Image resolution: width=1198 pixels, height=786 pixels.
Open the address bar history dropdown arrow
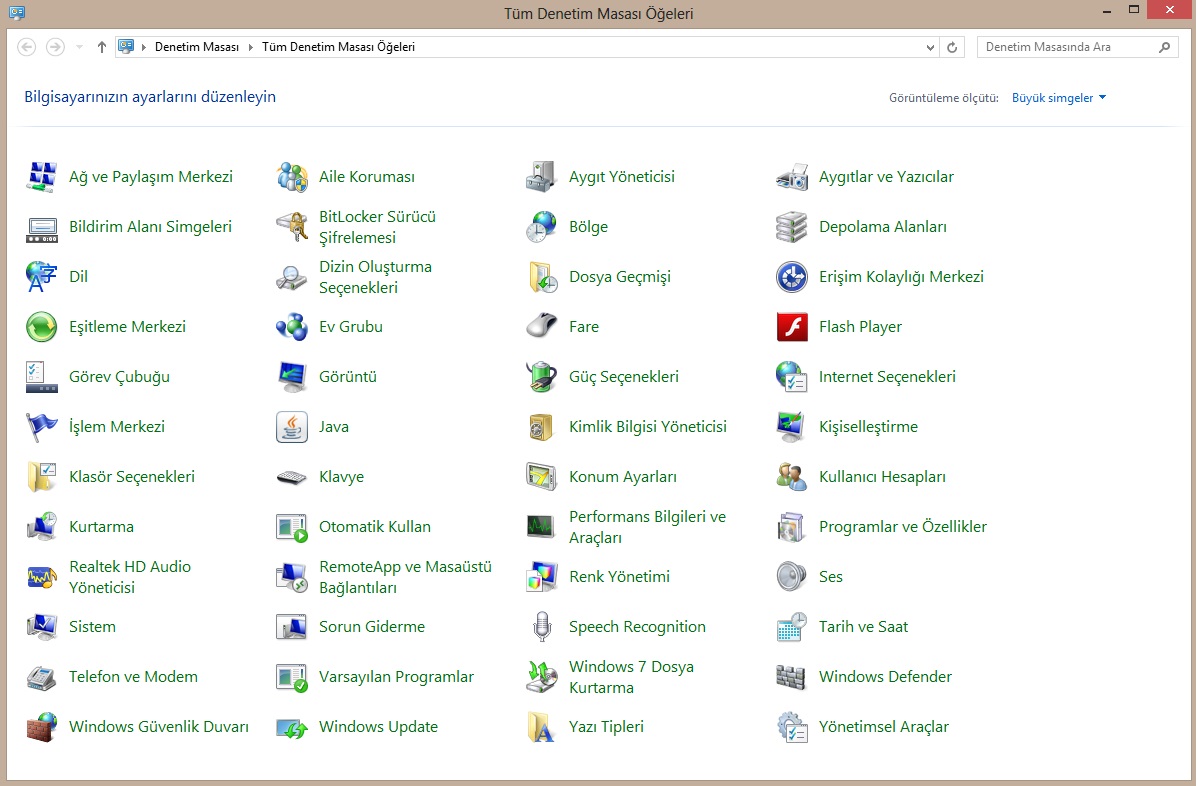(x=929, y=47)
